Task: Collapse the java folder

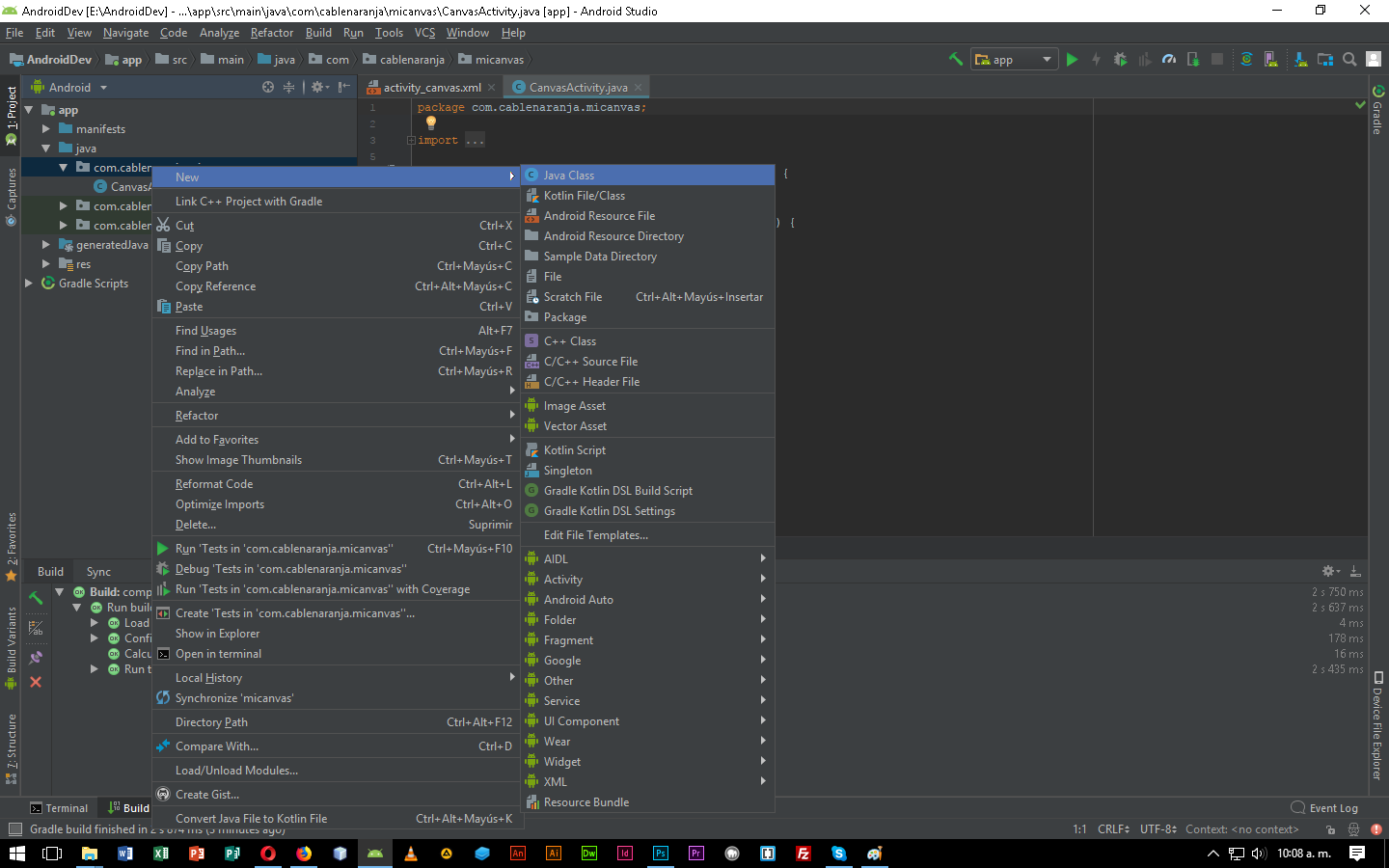Action: tap(46, 149)
